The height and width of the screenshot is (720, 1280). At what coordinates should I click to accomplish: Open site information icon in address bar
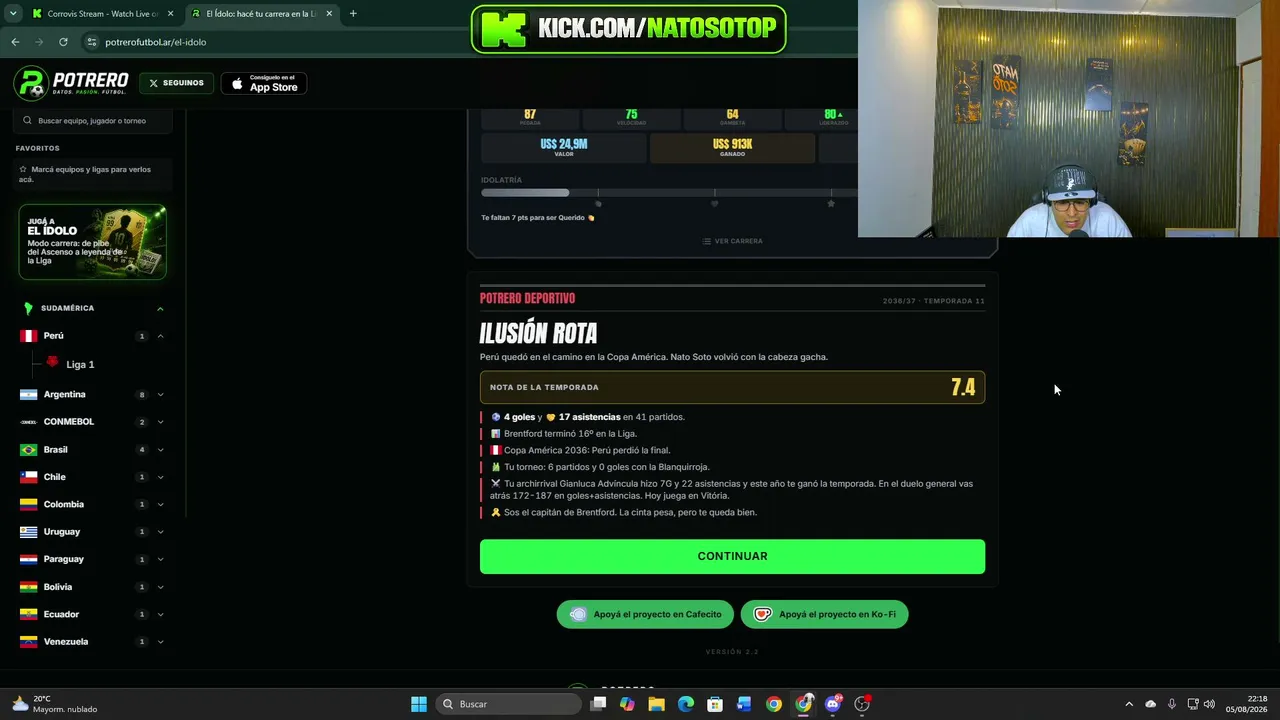92,42
